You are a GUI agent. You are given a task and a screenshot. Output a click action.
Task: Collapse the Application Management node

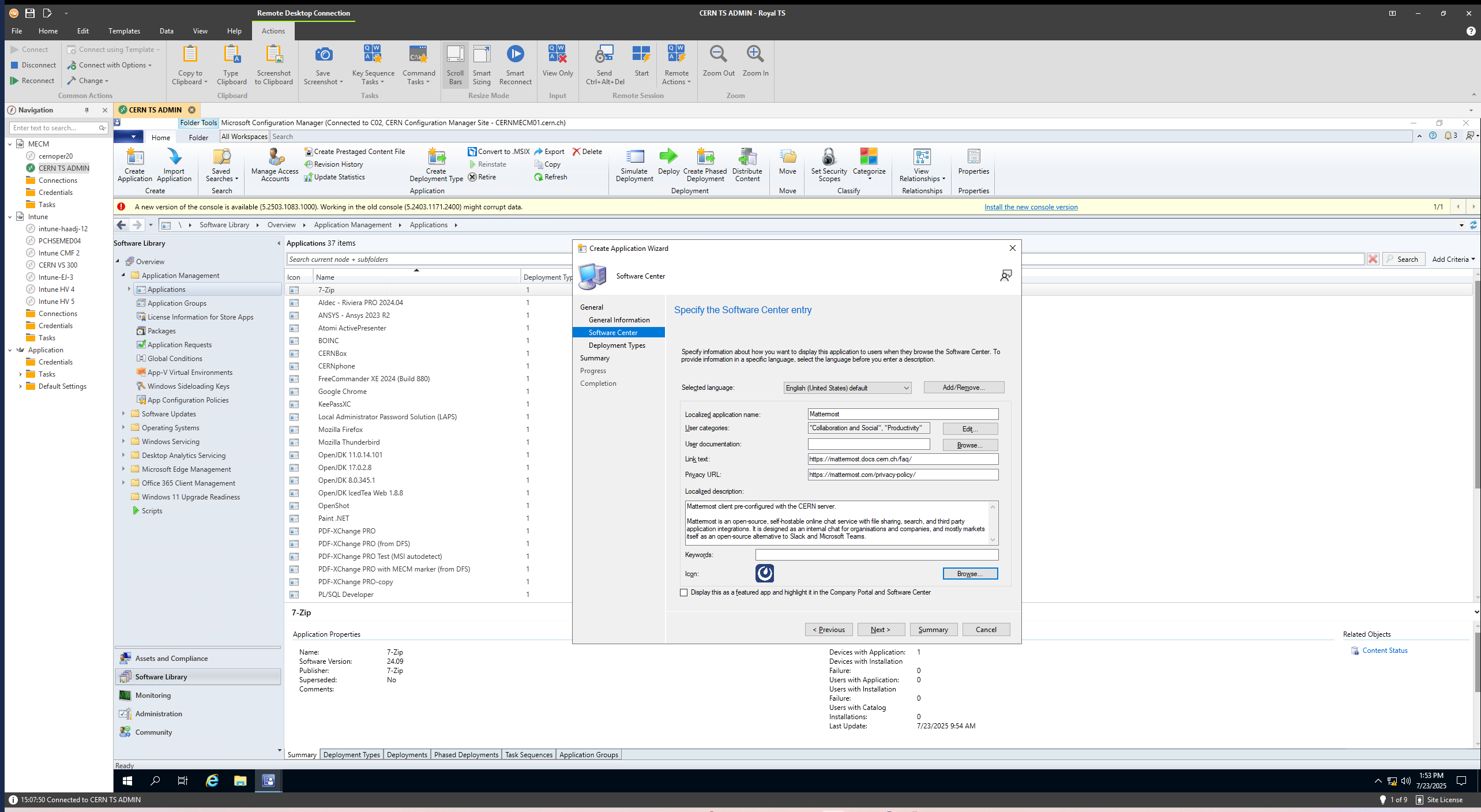pyautogui.click(x=123, y=275)
